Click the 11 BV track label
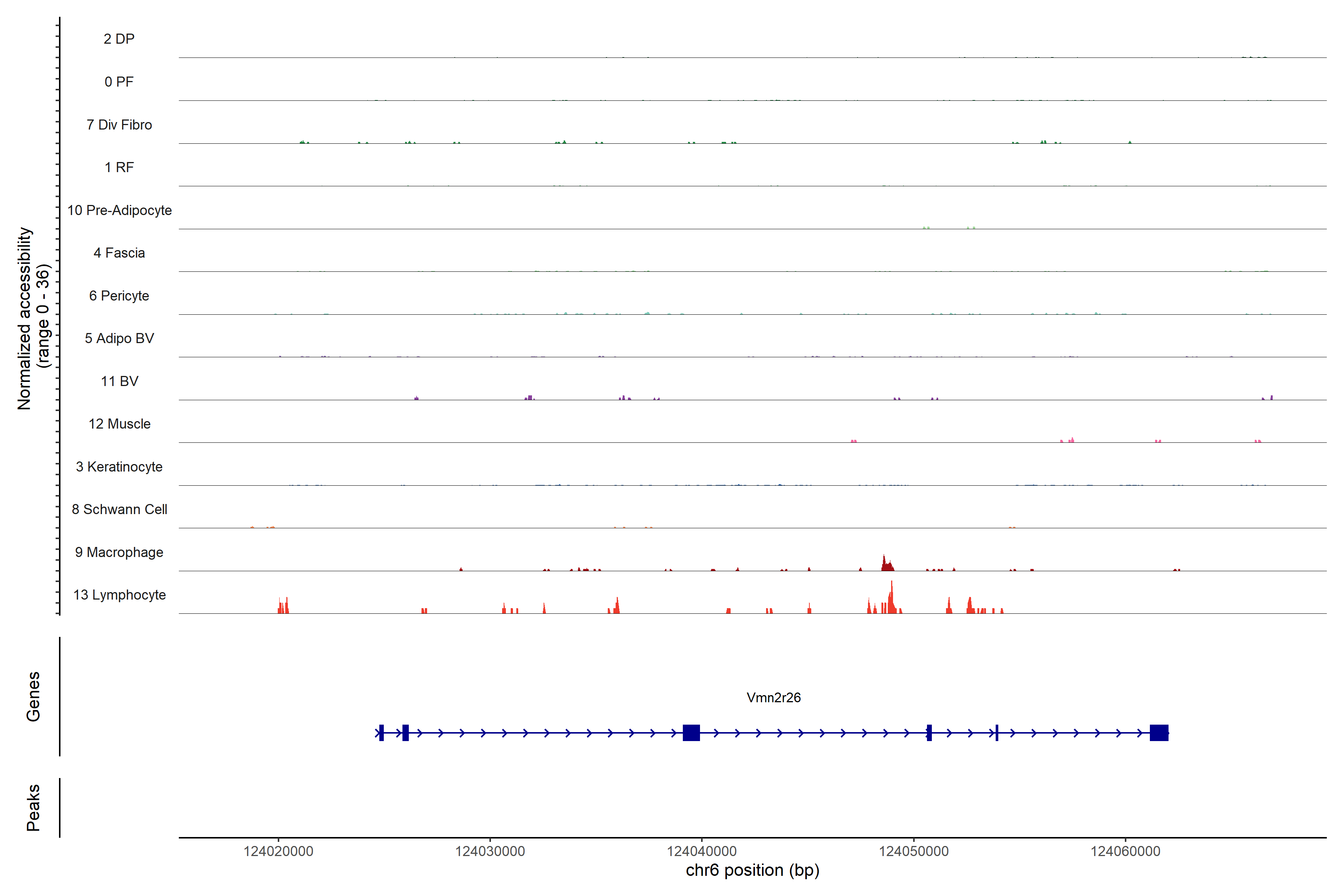Screen dimensions: 1344x896 pyautogui.click(x=119, y=381)
